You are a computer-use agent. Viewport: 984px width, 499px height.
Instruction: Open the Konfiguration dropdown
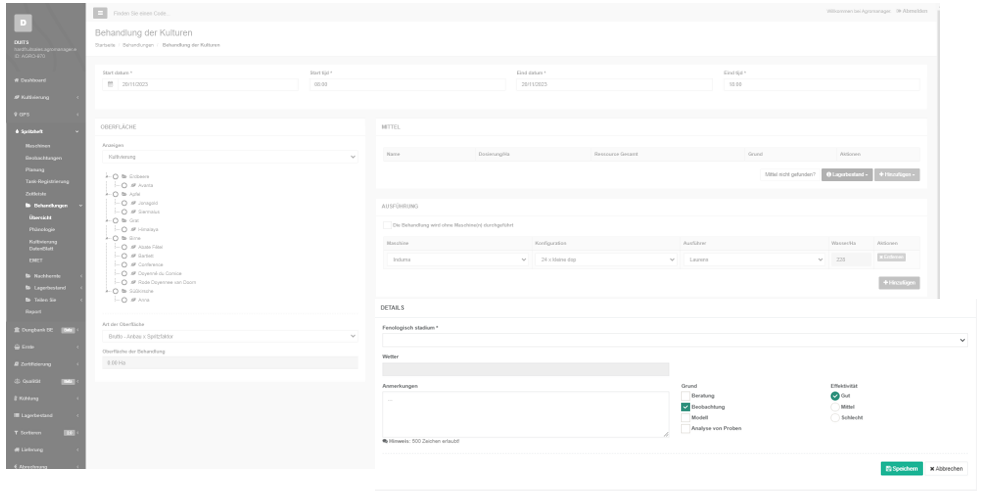pyautogui.click(x=606, y=259)
